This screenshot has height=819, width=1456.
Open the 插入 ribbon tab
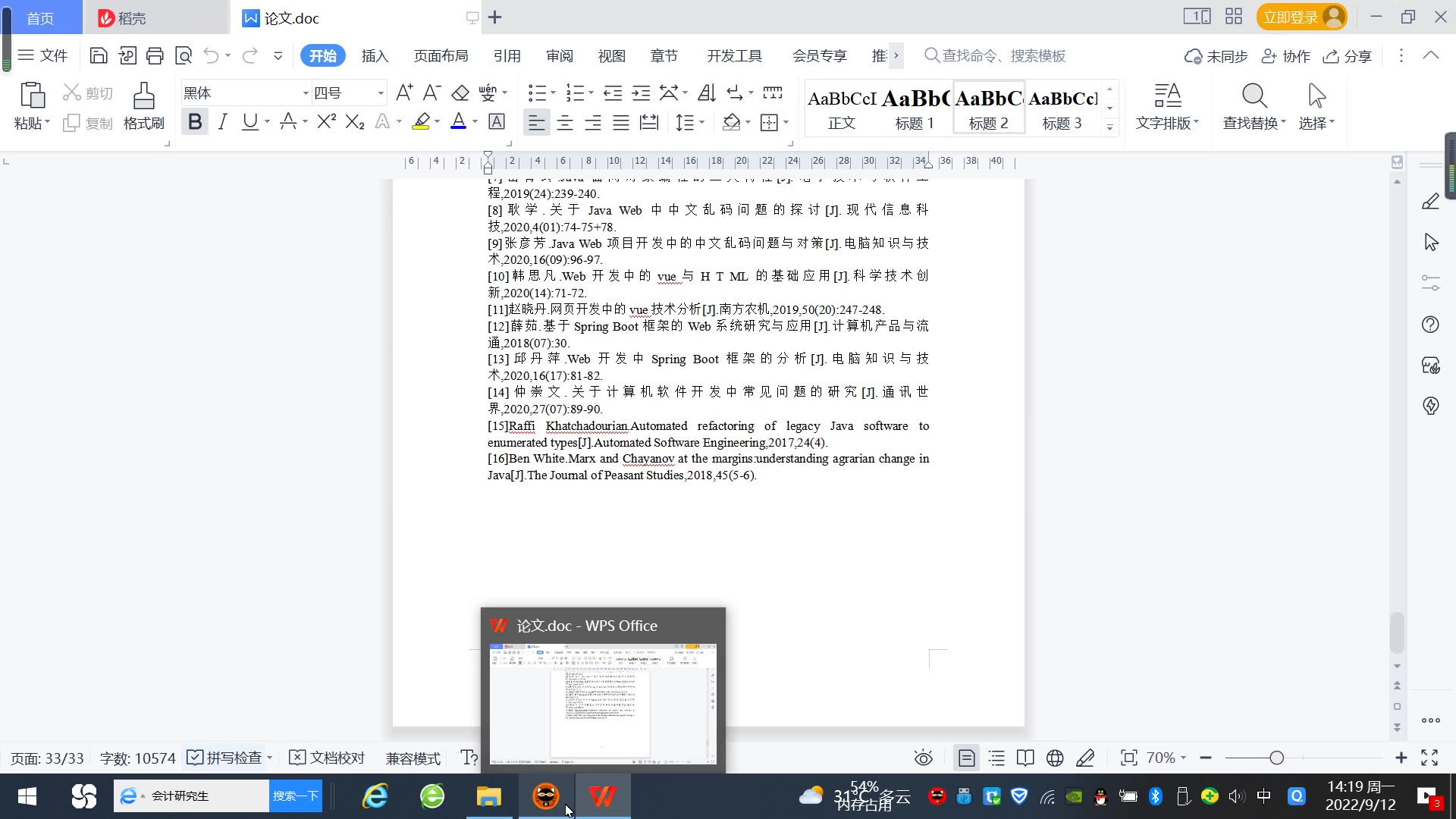click(x=375, y=55)
